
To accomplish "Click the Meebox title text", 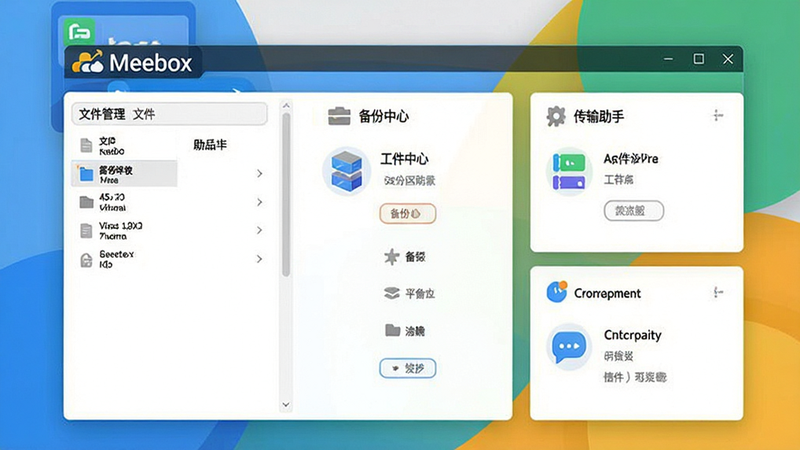I will coord(151,63).
